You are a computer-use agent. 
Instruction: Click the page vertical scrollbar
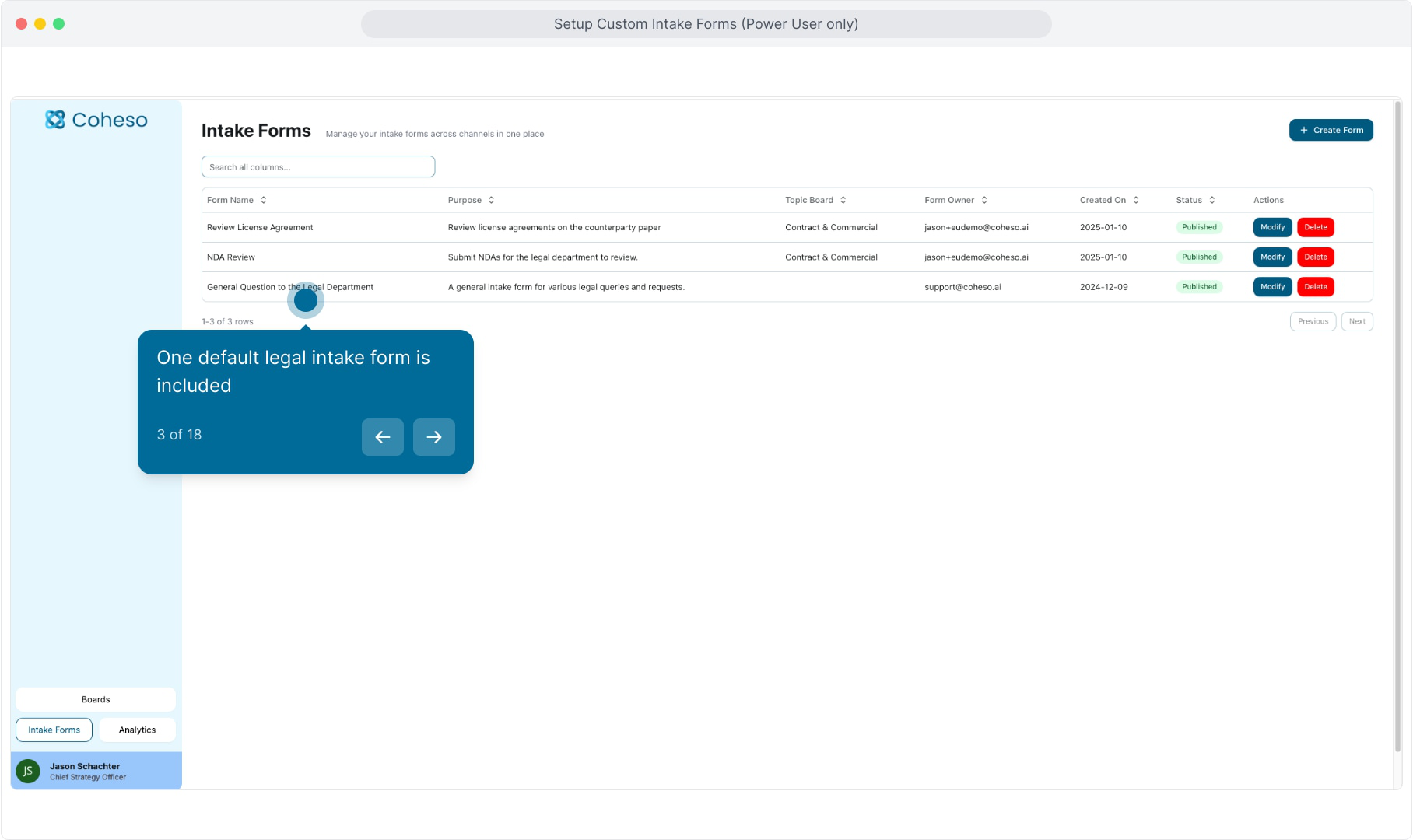click(1397, 428)
